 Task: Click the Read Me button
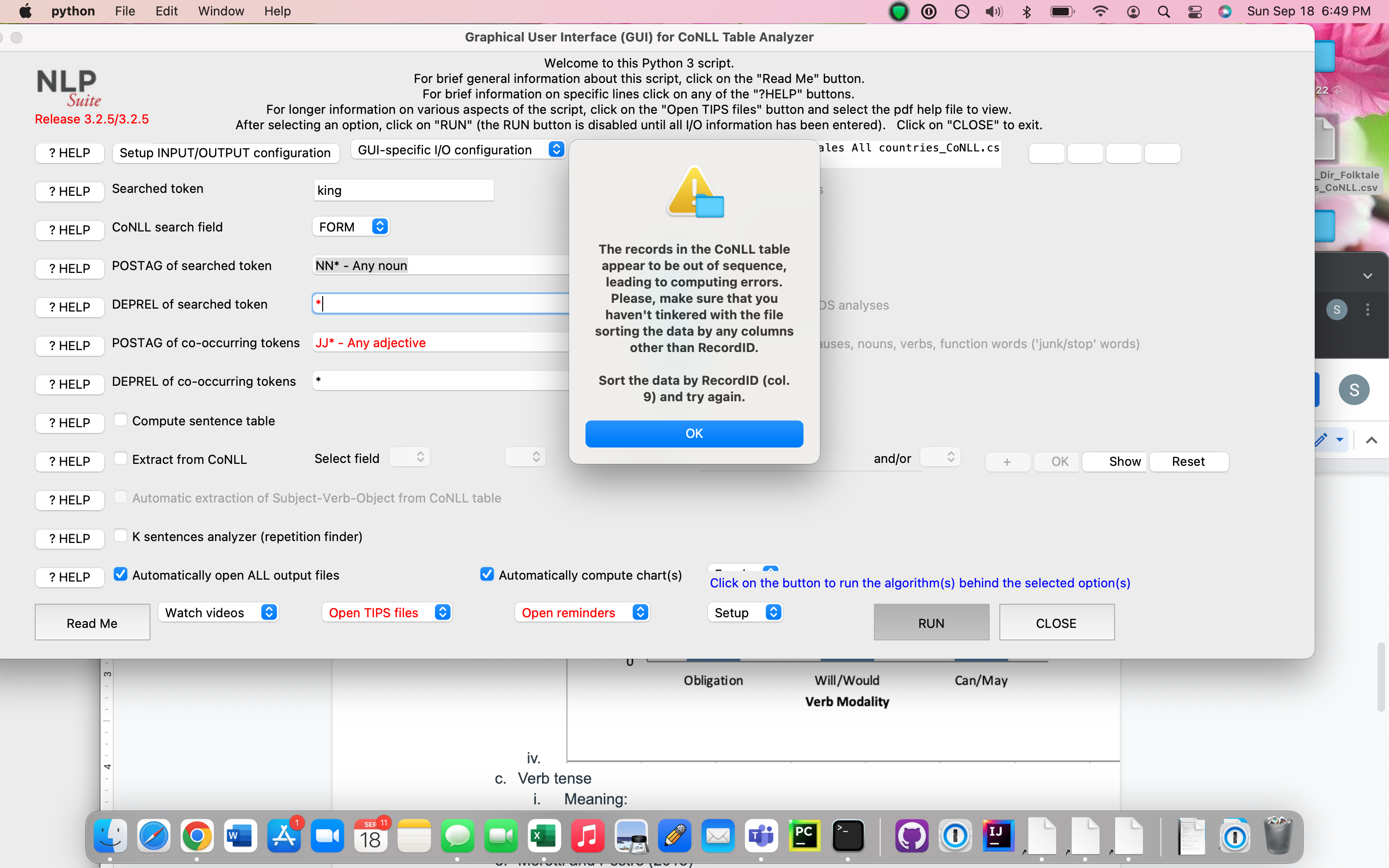tap(92, 622)
